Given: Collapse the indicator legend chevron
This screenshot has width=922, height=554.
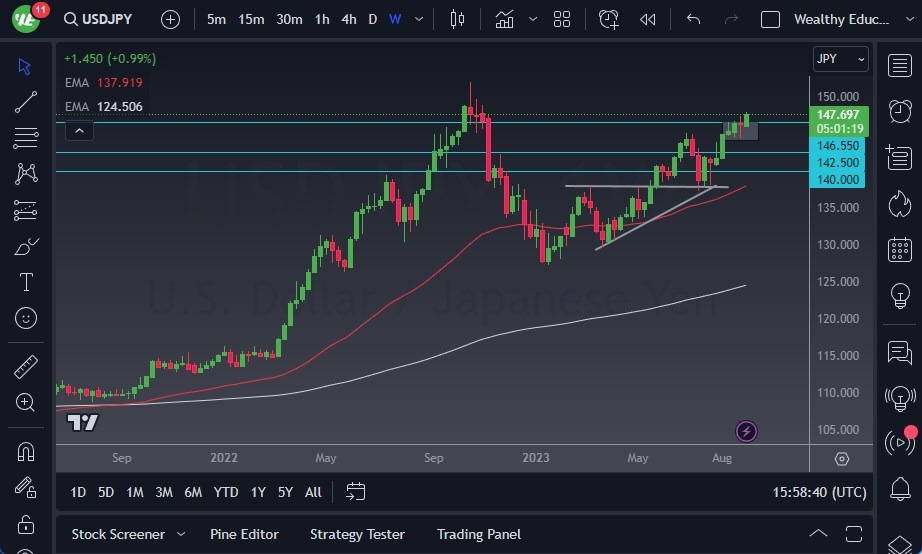Looking at the screenshot, I should (78, 130).
